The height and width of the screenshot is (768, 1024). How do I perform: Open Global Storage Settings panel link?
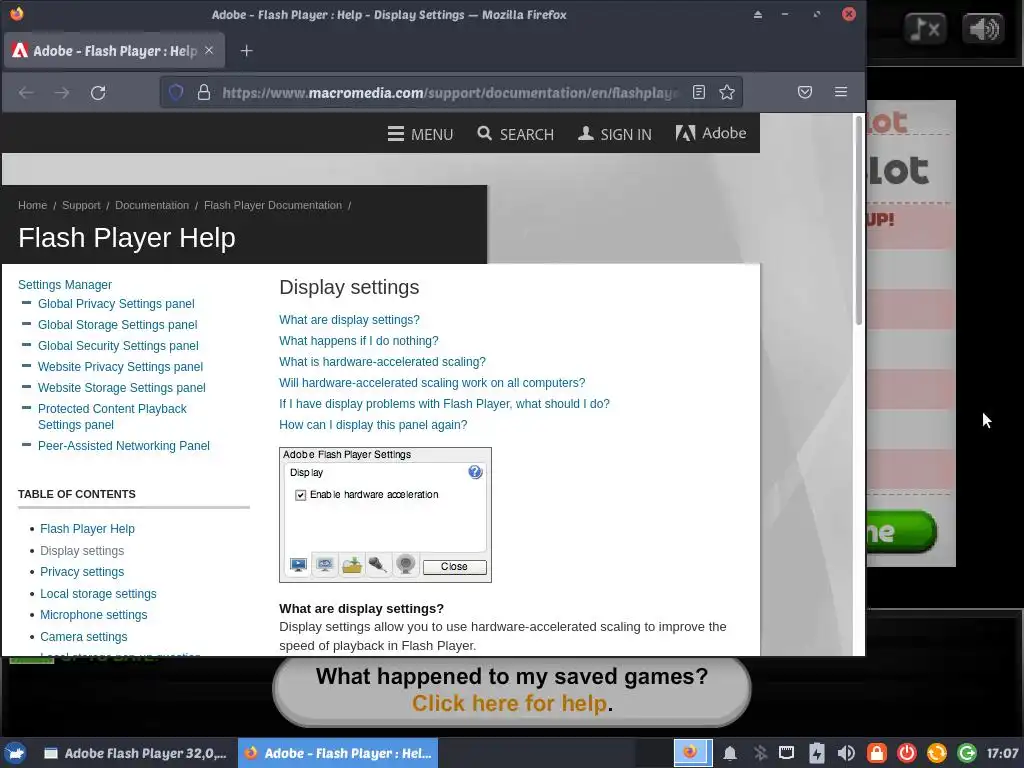[x=118, y=325]
